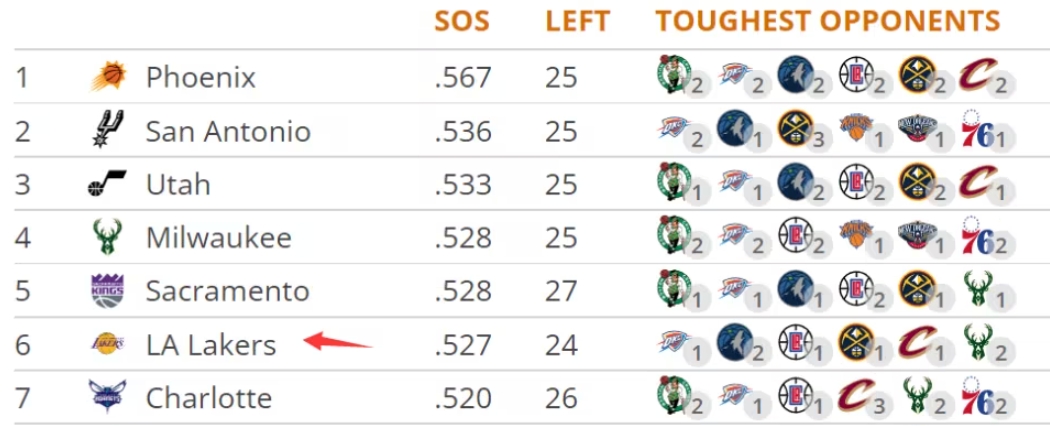The width and height of the screenshot is (1050, 426).
Task: Select the Celtics icon in Utah's row
Action: tap(673, 182)
